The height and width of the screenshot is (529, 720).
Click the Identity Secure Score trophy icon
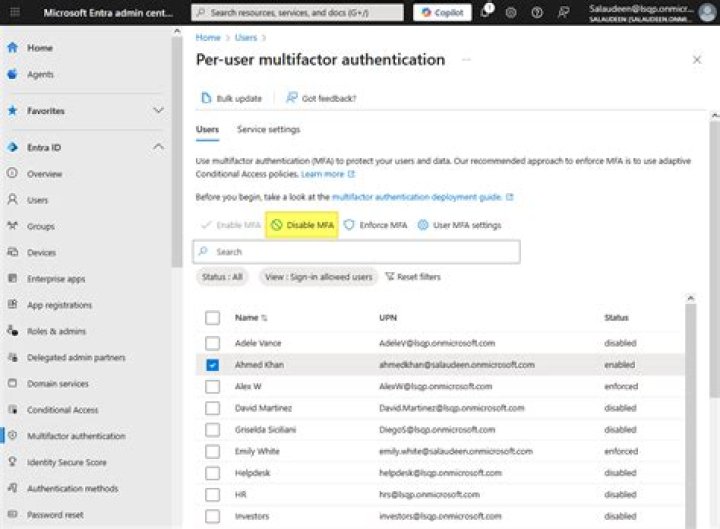pos(13,461)
